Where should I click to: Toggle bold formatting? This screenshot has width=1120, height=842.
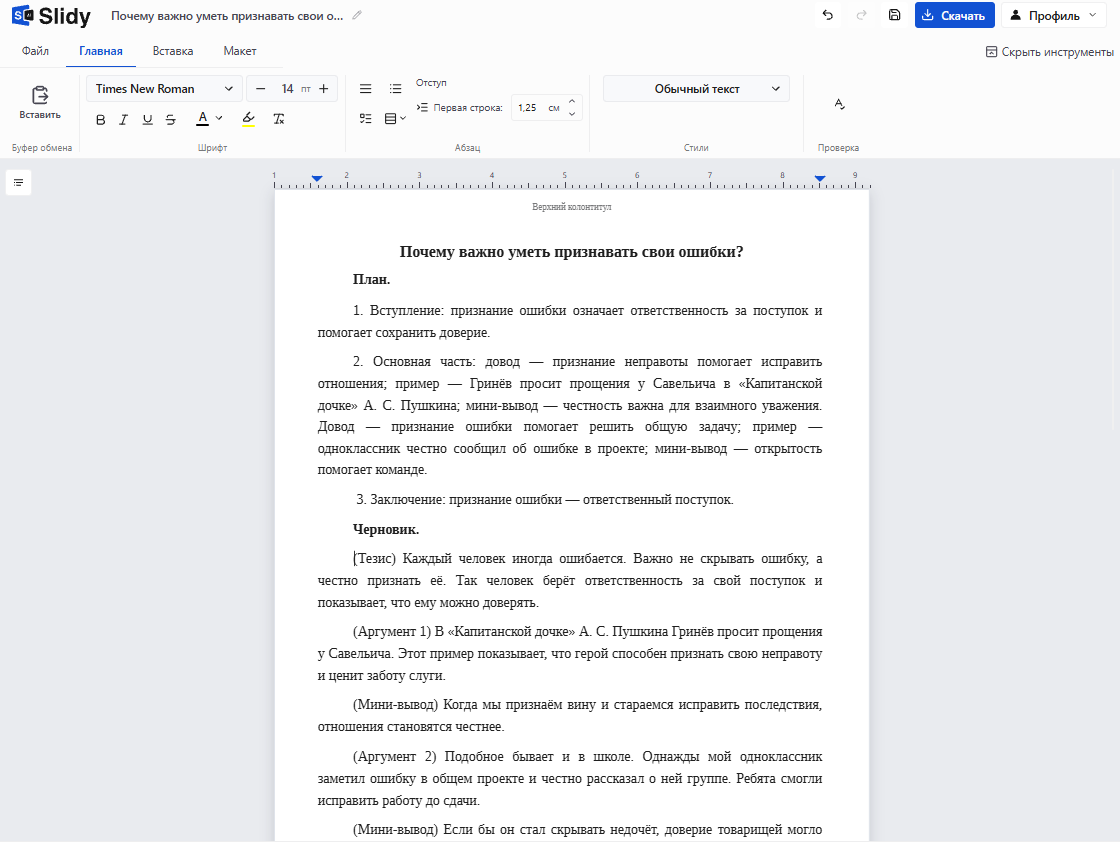(101, 119)
